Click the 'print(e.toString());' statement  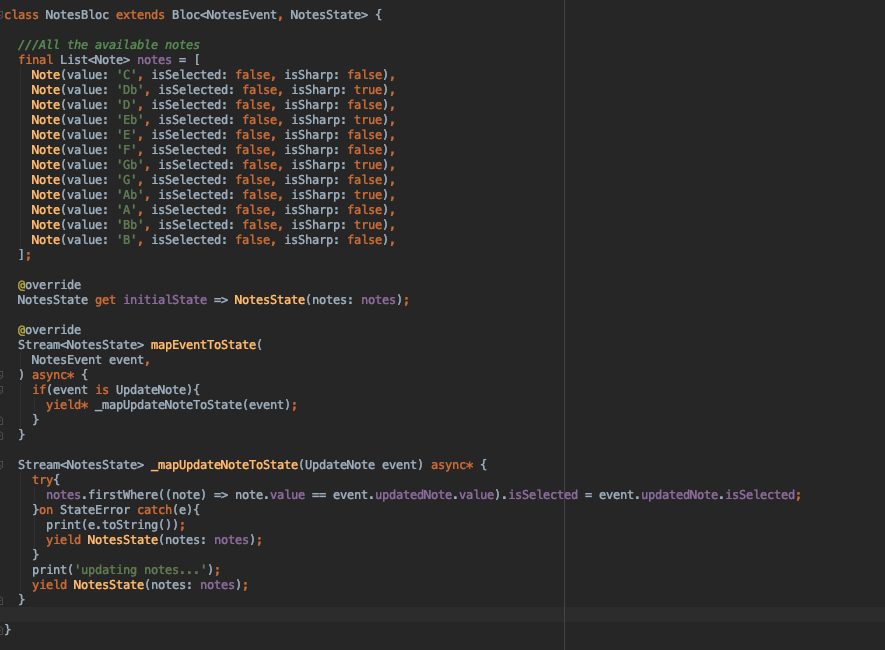116,525
